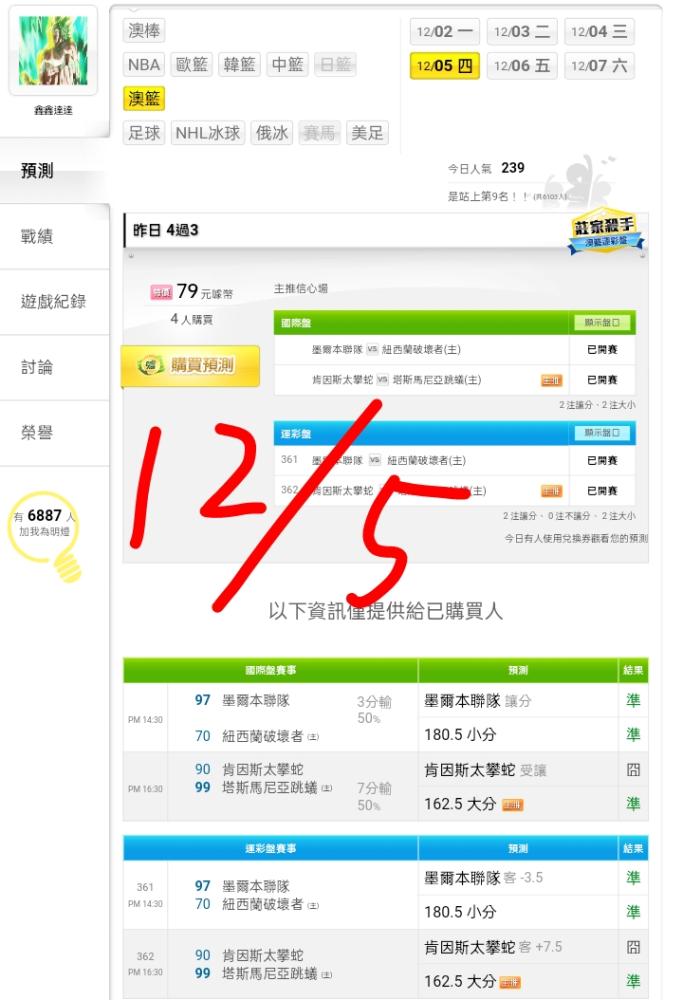Select the 足球 sport tab

tap(144, 133)
